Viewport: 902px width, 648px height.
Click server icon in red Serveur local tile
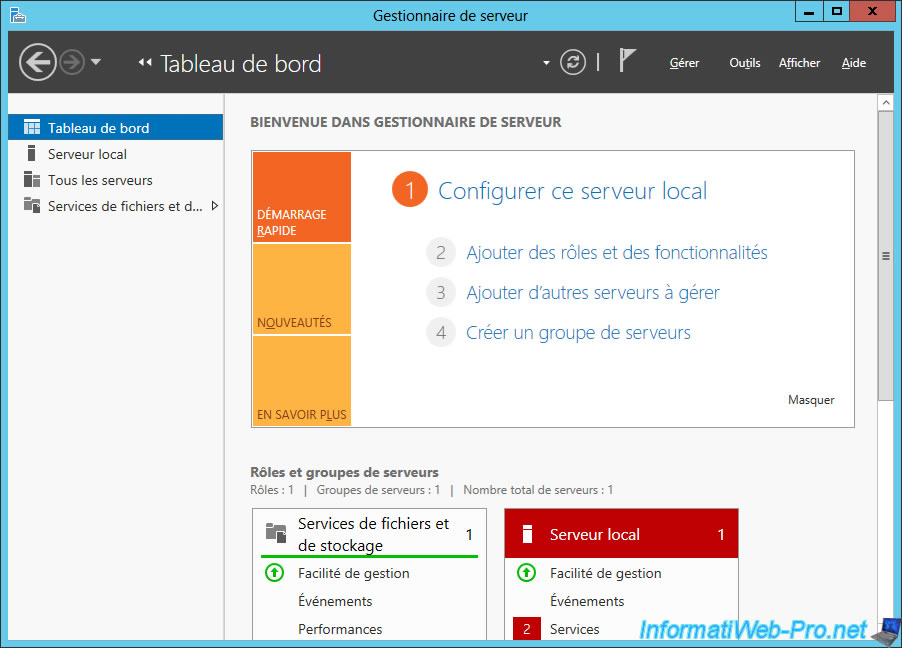pos(527,533)
